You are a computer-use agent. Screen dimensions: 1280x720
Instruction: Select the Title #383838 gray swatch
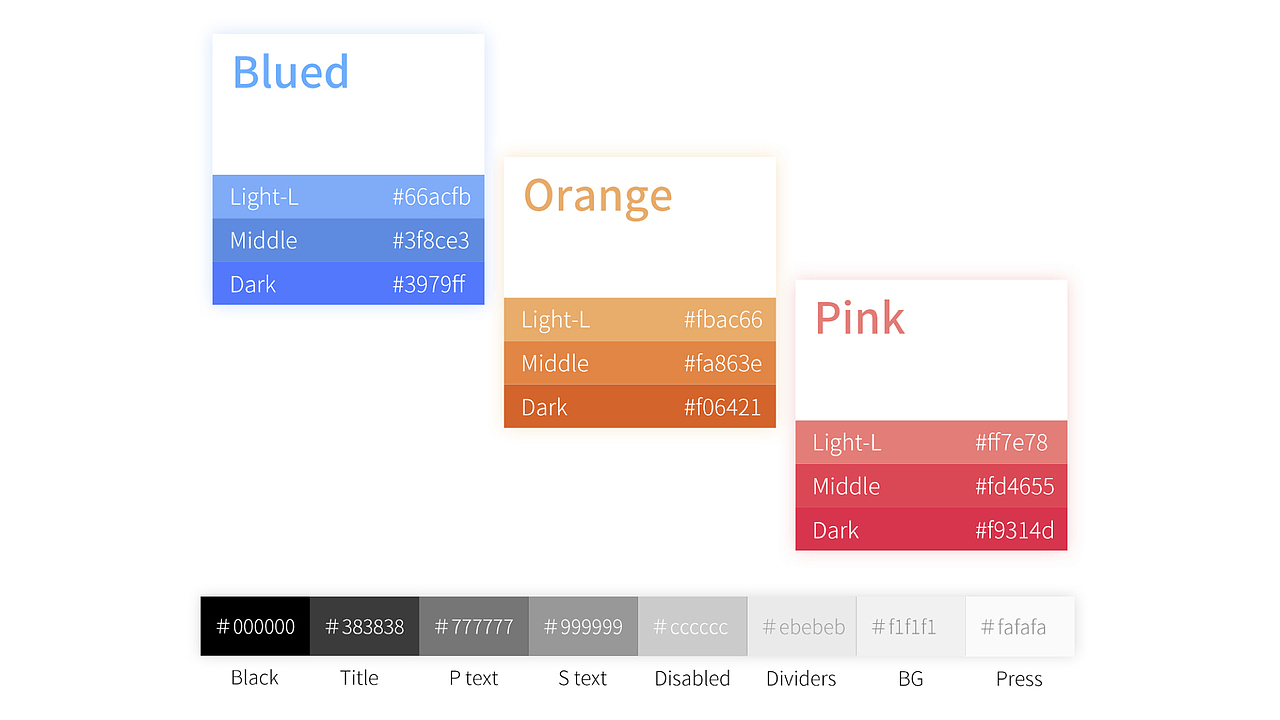(364, 627)
